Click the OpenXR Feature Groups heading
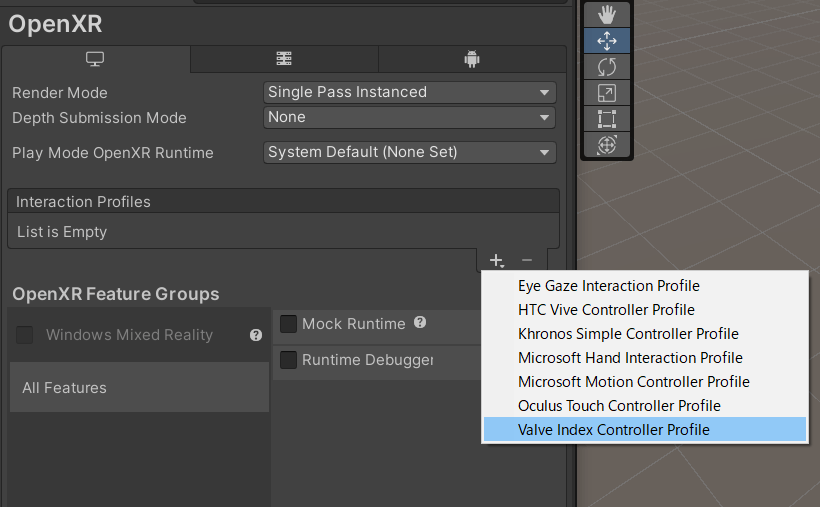Screen dimensions: 820x507 pos(116,294)
